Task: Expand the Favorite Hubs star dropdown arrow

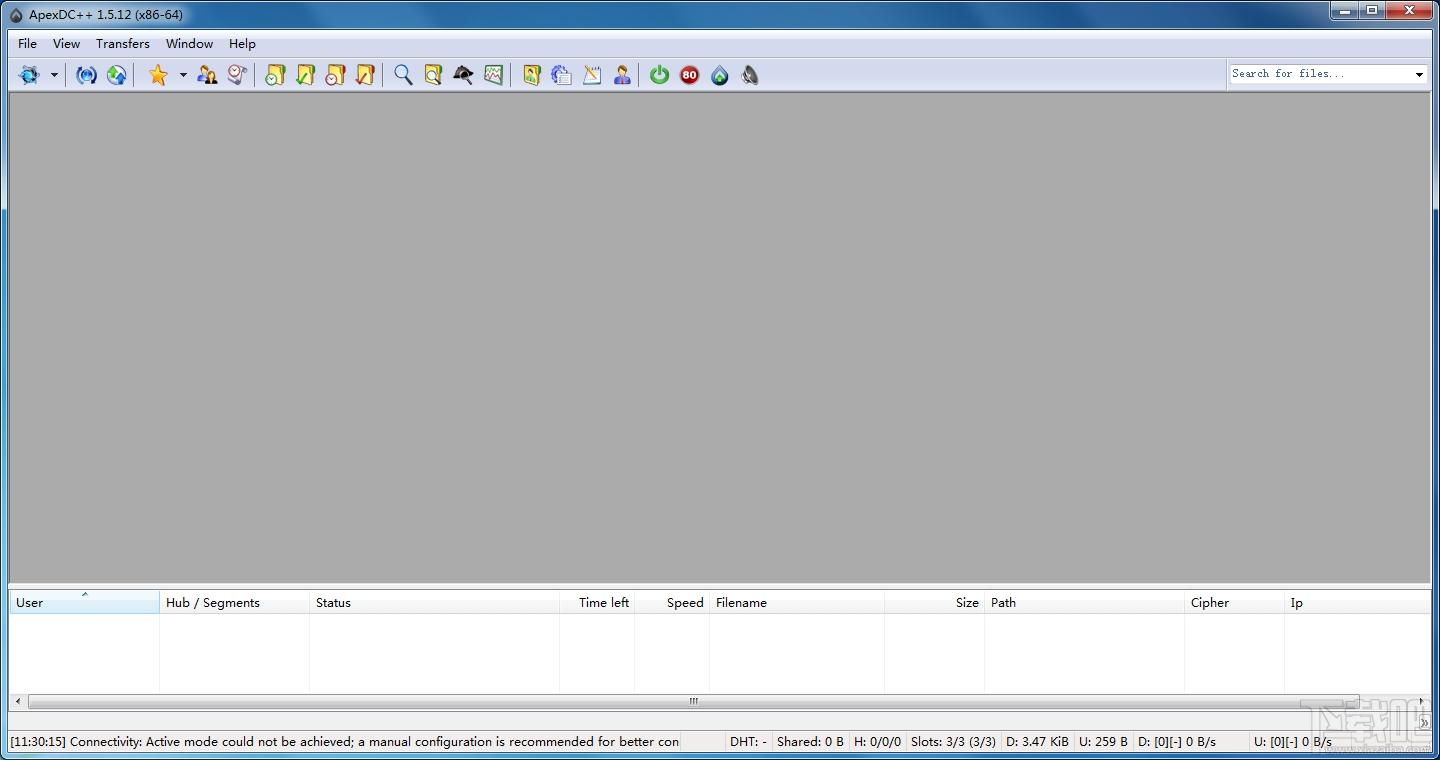Action: (183, 75)
